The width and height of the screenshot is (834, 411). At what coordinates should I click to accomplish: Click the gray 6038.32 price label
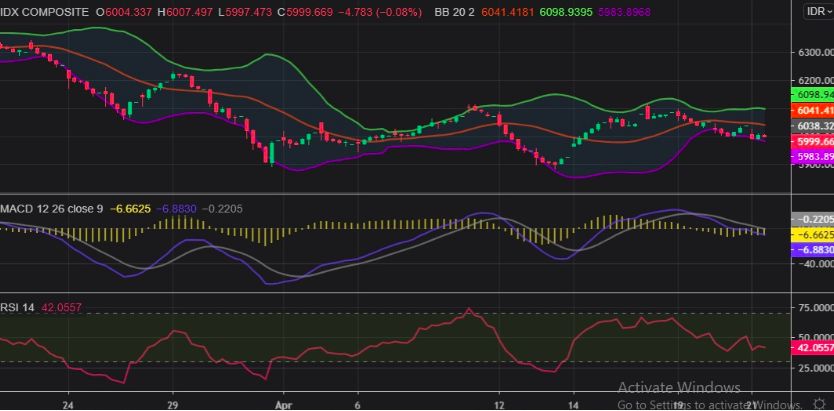[813, 126]
